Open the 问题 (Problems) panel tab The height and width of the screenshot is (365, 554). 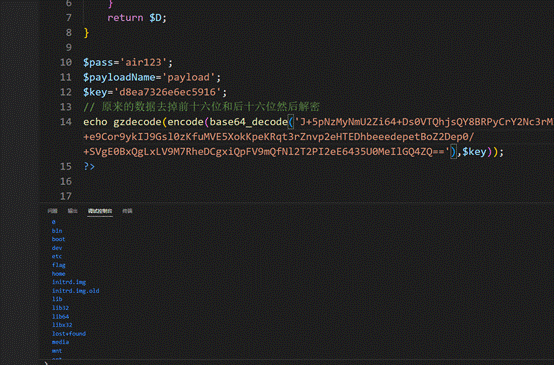pos(52,211)
